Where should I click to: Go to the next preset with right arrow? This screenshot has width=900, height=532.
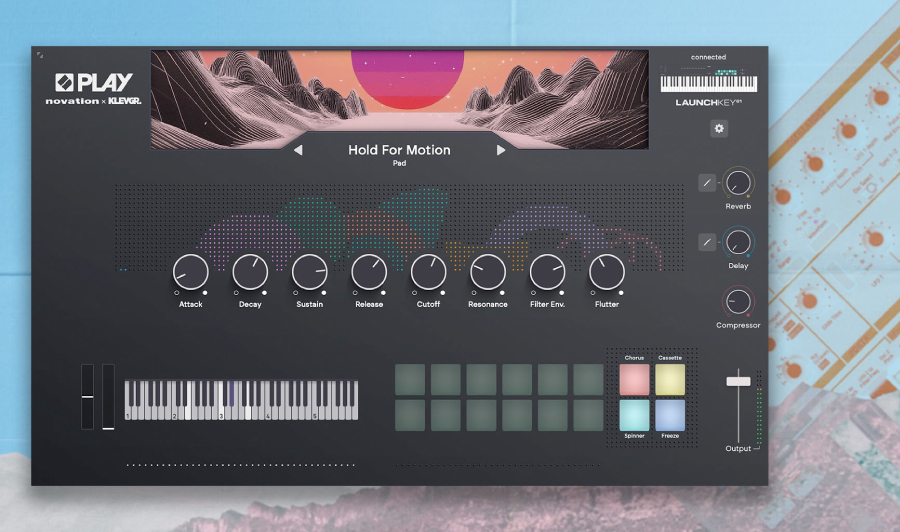501,151
